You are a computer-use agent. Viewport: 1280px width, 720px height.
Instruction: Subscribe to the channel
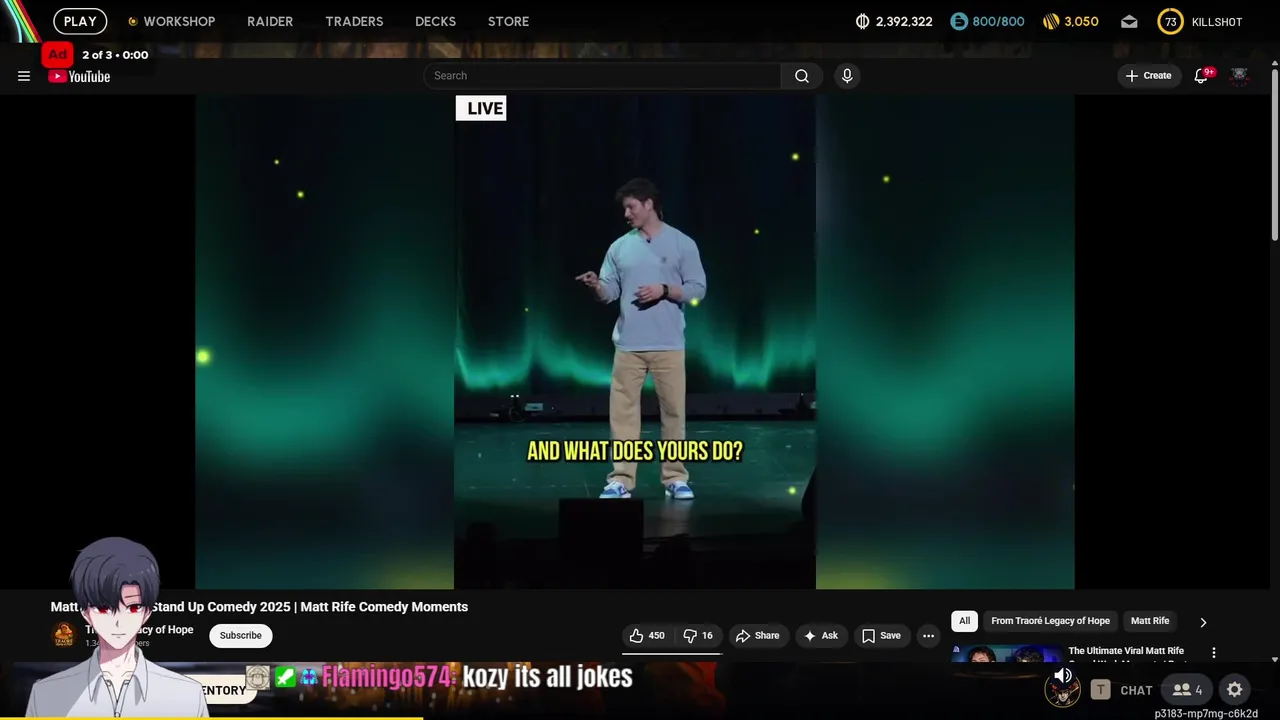click(241, 636)
